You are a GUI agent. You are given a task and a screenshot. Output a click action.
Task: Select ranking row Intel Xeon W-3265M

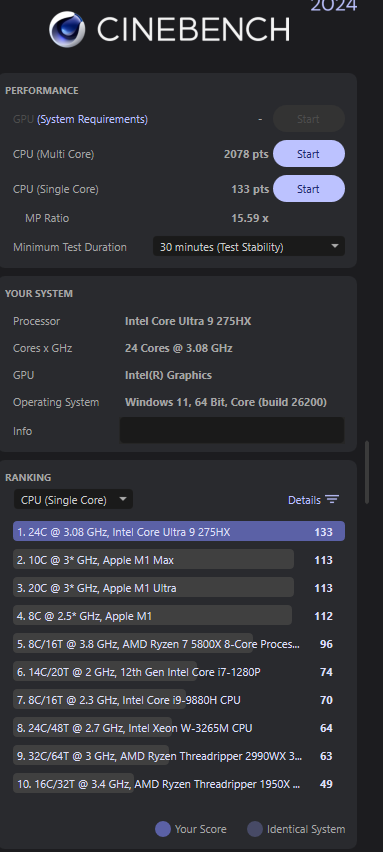179,728
